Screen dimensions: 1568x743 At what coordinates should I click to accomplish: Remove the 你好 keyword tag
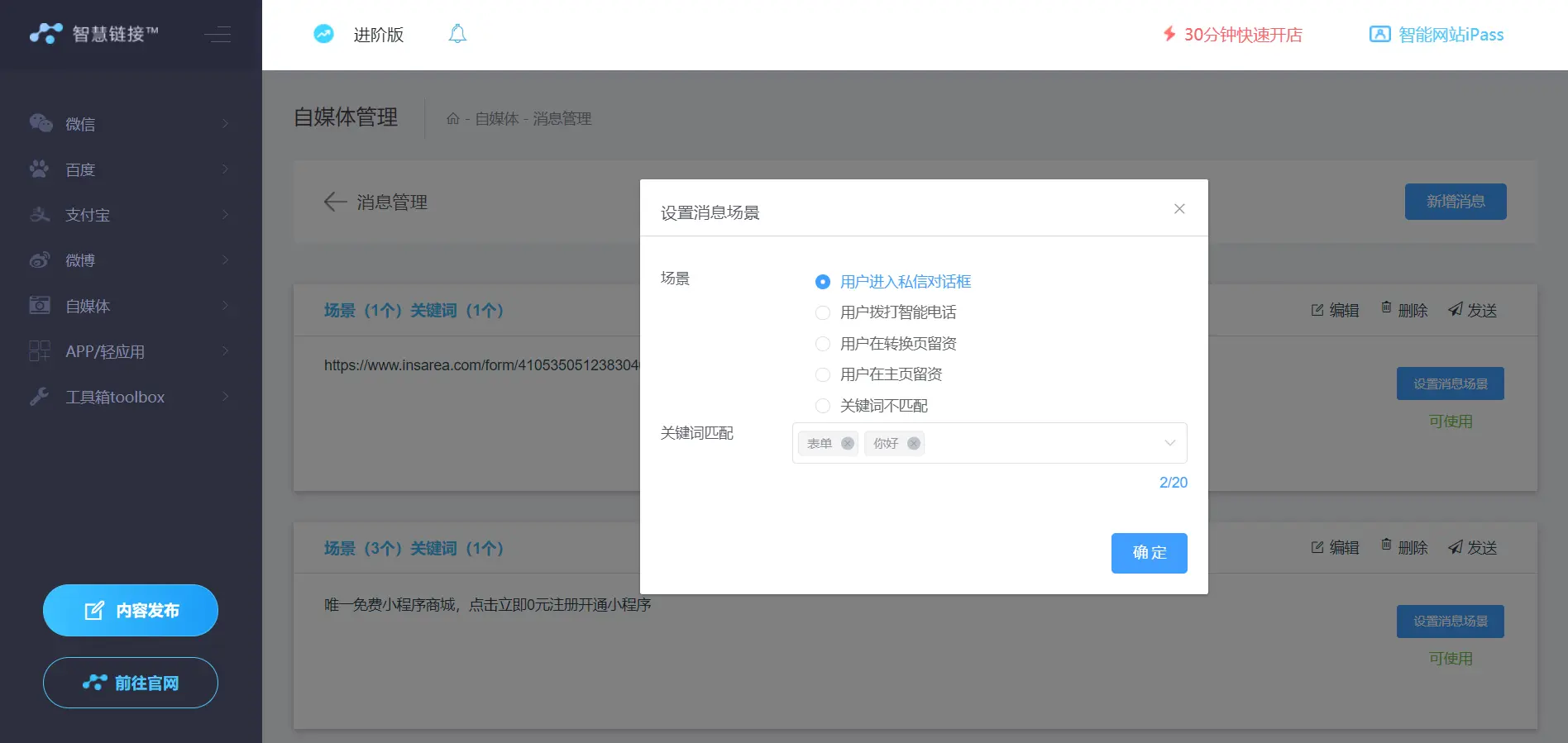914,444
